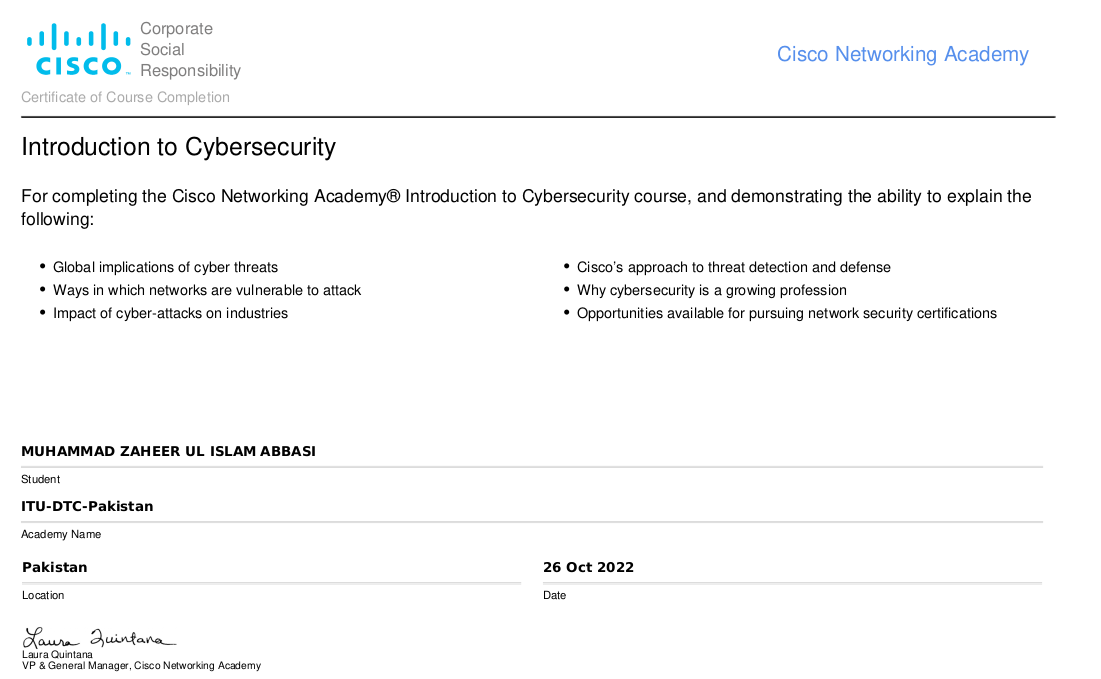Click the Pakistan location value
Viewport: 1101px width, 679px height.
[x=55, y=567]
